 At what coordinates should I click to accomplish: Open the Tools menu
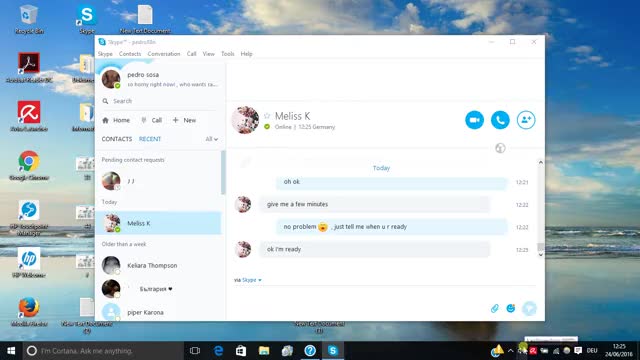click(x=228, y=54)
